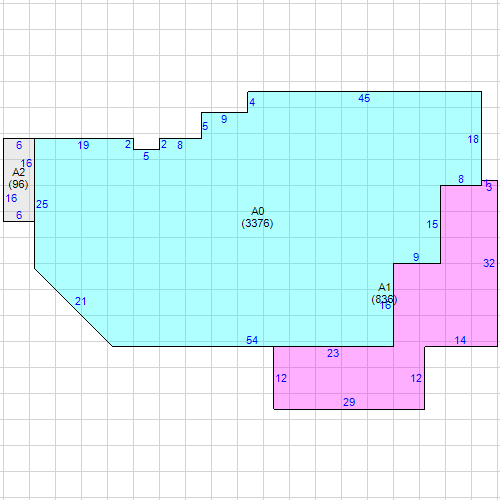Select the 14 dimension label

(460, 340)
